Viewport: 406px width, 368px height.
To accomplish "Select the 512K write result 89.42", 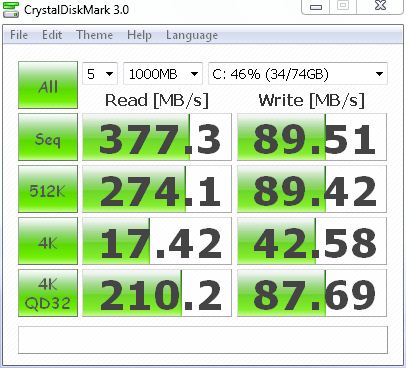I will tap(312, 189).
